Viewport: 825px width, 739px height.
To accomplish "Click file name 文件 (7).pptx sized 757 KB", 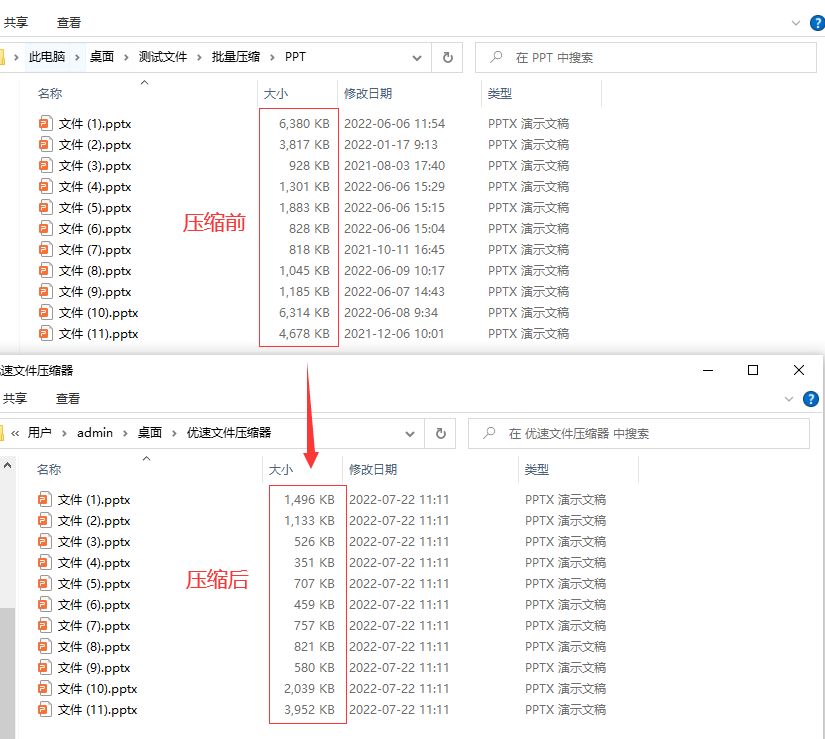I will (x=94, y=626).
